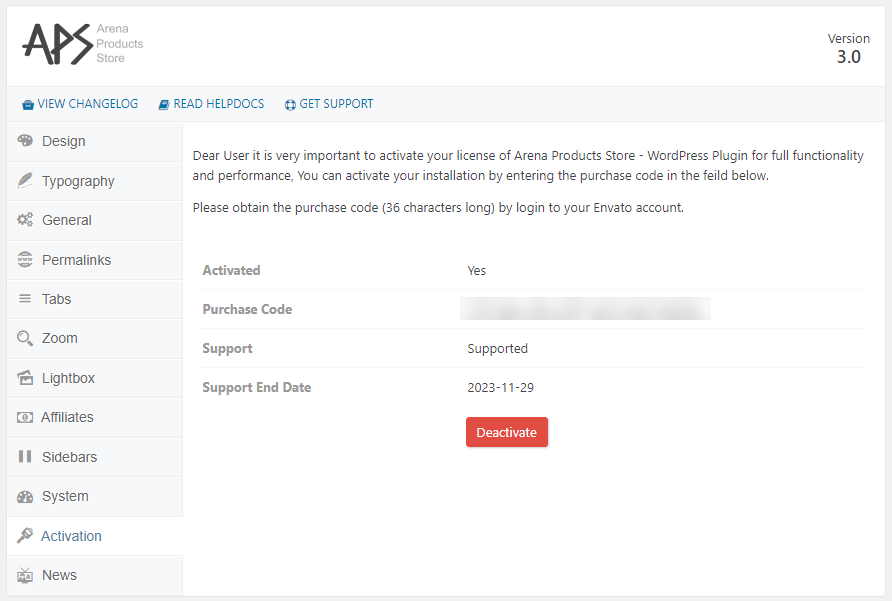892x601 pixels.
Task: Click the 'Support End Date' label
Action: click(x=257, y=388)
